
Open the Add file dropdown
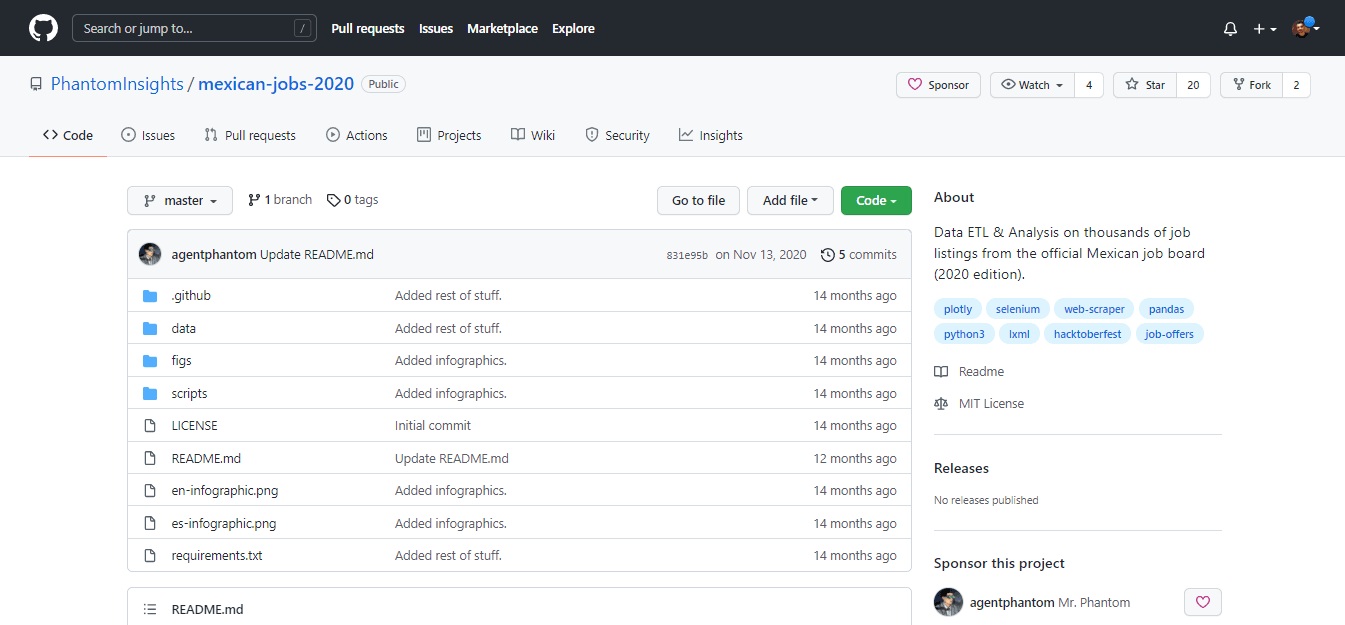coord(790,200)
